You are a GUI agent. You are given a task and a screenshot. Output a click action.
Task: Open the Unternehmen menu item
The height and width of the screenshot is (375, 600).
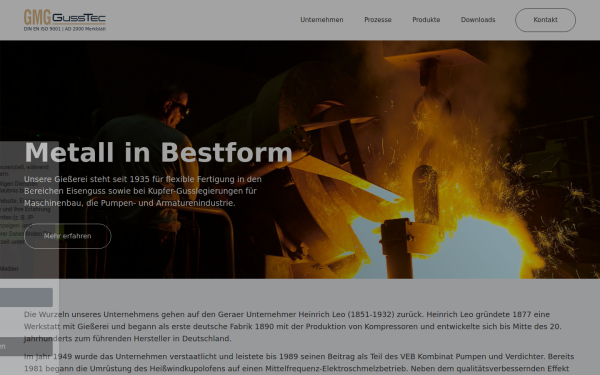(321, 20)
